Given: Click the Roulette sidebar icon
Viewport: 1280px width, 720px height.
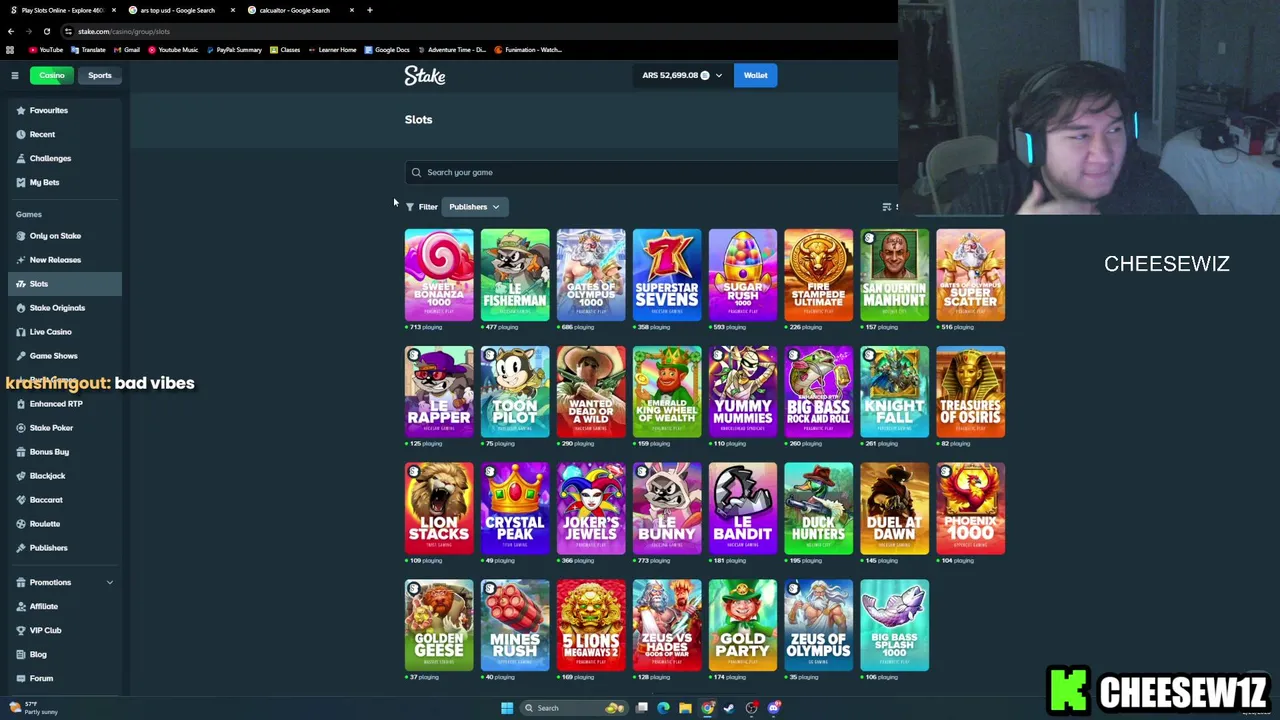Looking at the screenshot, I should (21, 524).
